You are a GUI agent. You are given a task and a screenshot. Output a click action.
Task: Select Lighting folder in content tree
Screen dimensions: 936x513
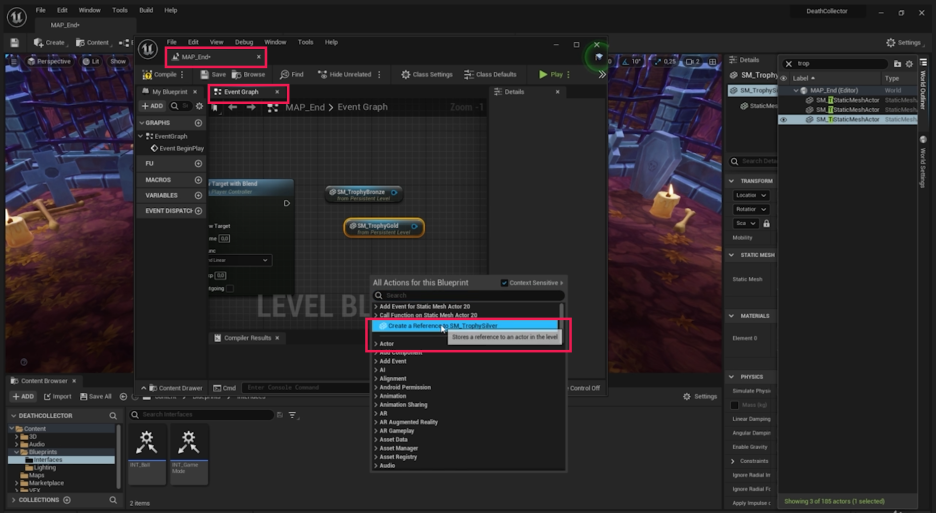coord(44,468)
